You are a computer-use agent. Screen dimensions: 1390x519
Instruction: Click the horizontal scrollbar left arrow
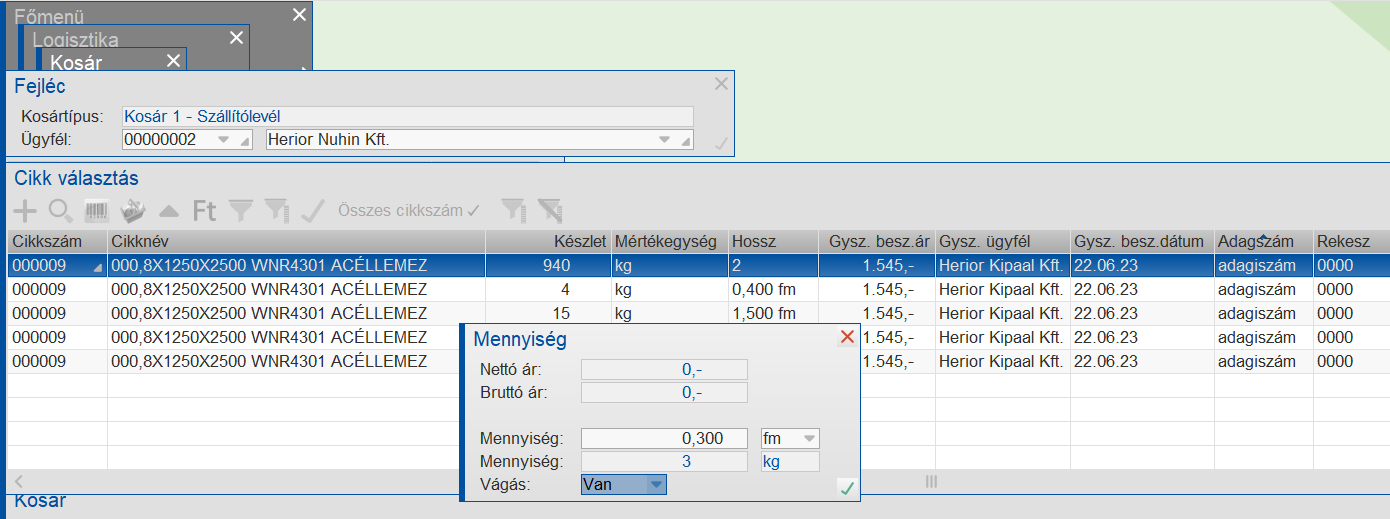17,481
